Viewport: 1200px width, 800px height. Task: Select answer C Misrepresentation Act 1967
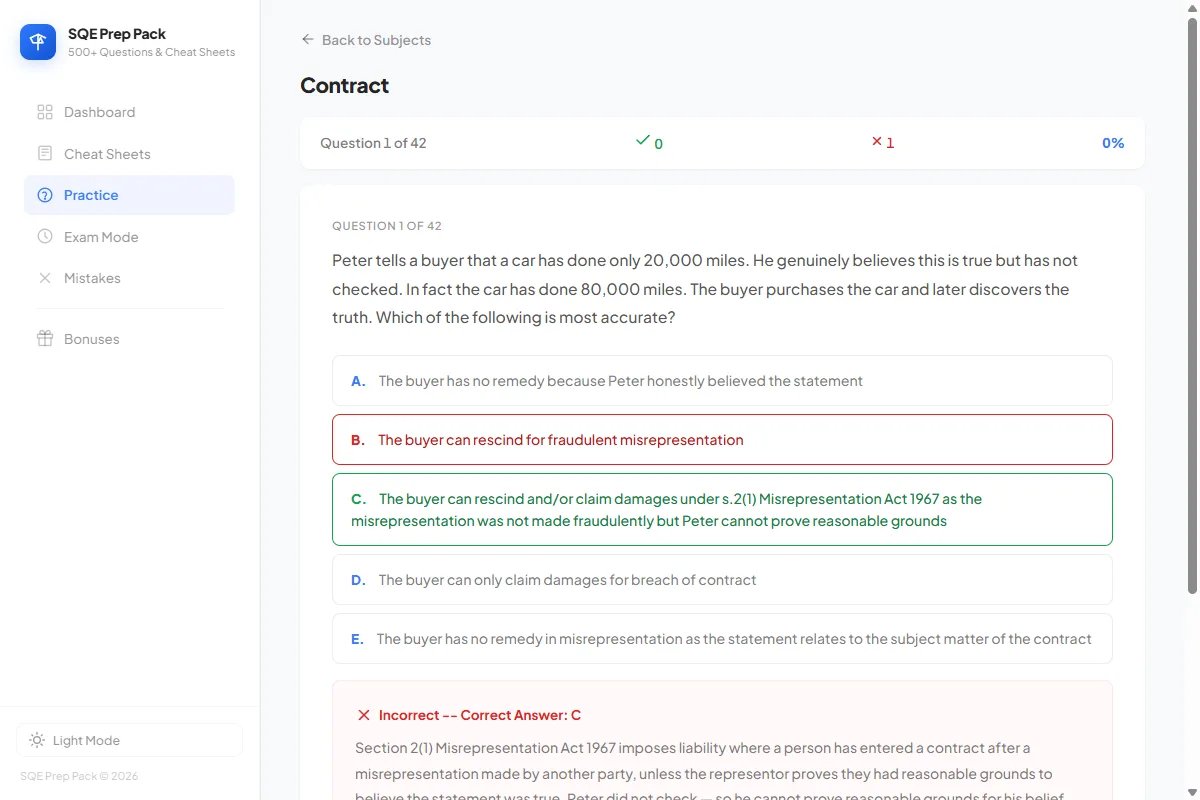pyautogui.click(x=722, y=510)
